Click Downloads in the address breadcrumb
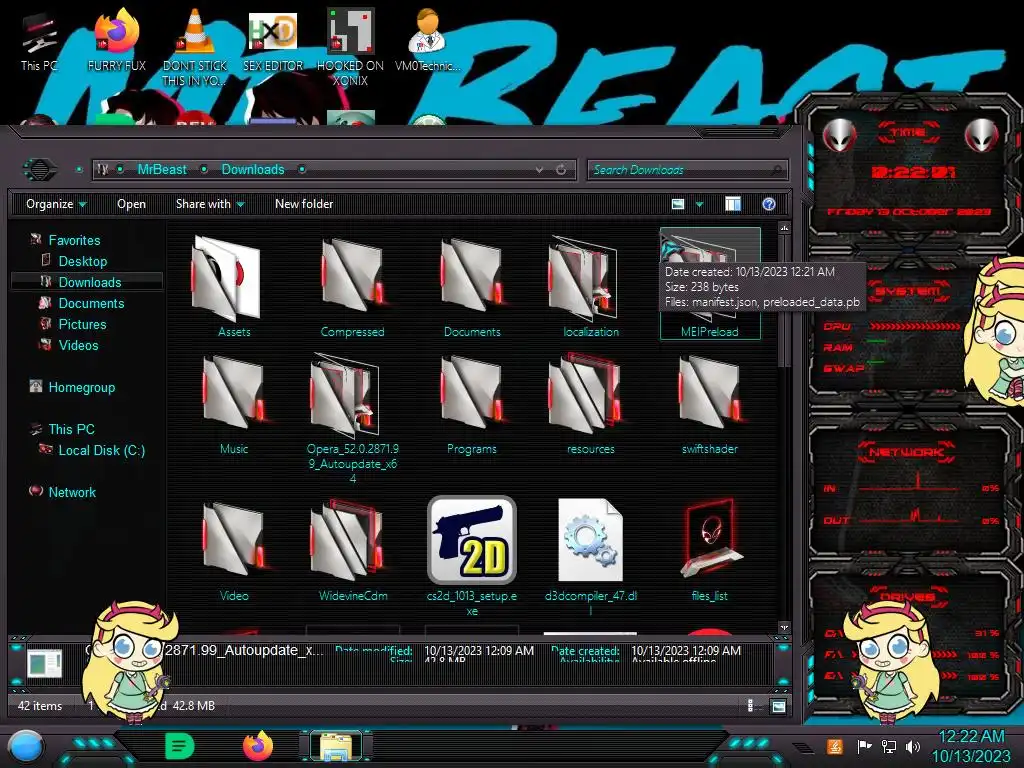Image resolution: width=1024 pixels, height=768 pixels. (253, 170)
